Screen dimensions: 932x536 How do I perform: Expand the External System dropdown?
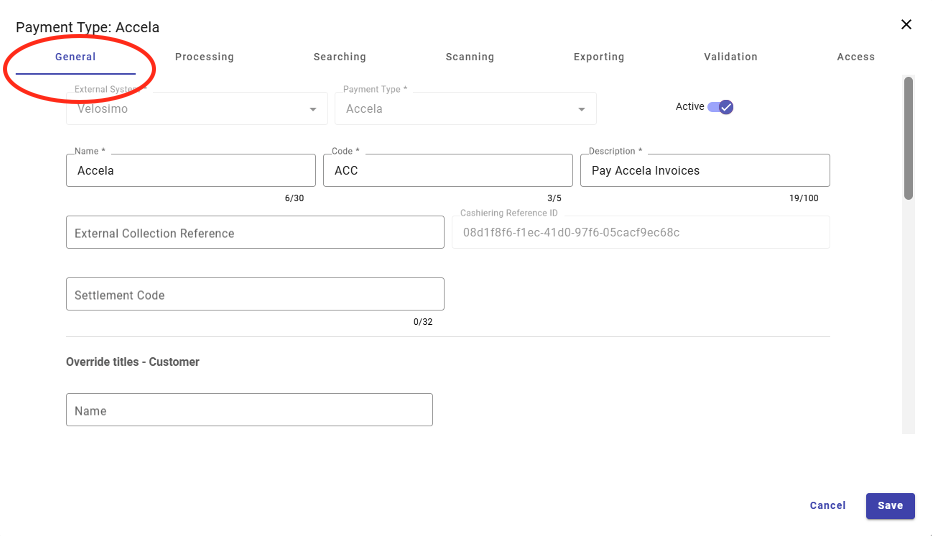pyautogui.click(x=197, y=109)
